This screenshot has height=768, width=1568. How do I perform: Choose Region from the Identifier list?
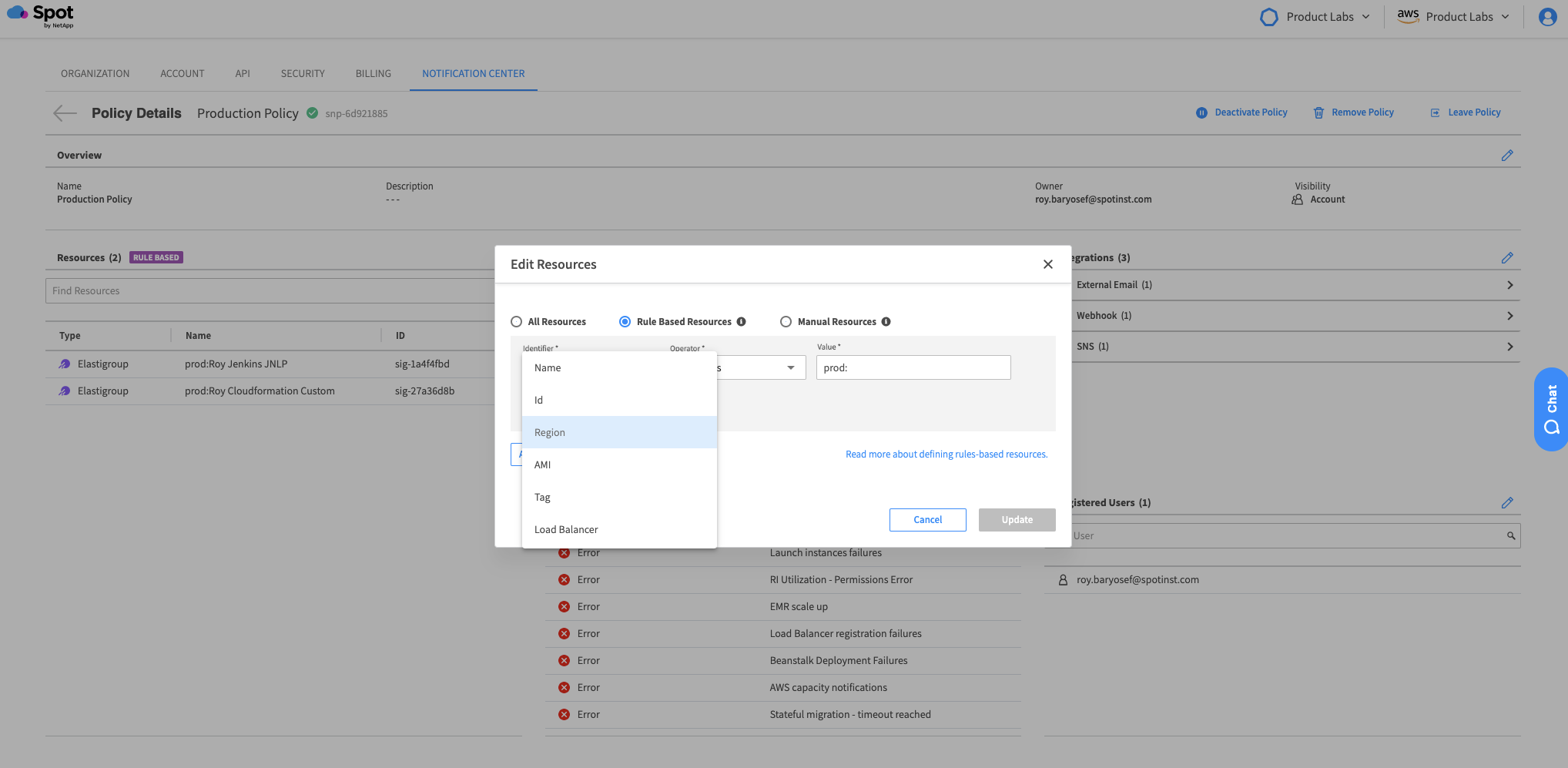tap(550, 433)
